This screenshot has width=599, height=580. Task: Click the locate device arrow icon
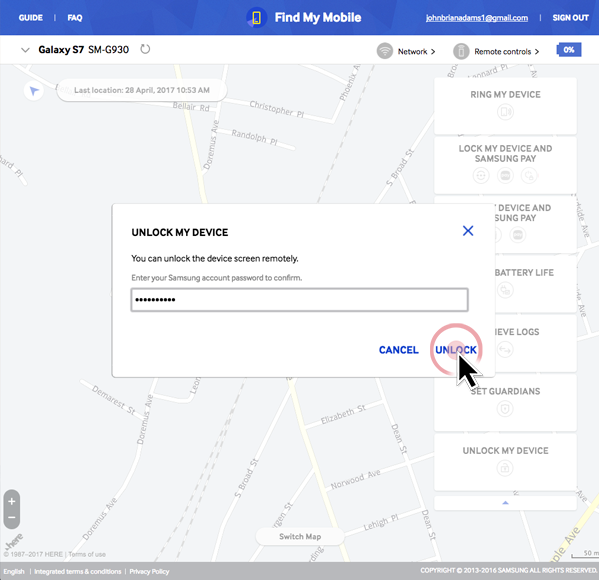(x=34, y=91)
